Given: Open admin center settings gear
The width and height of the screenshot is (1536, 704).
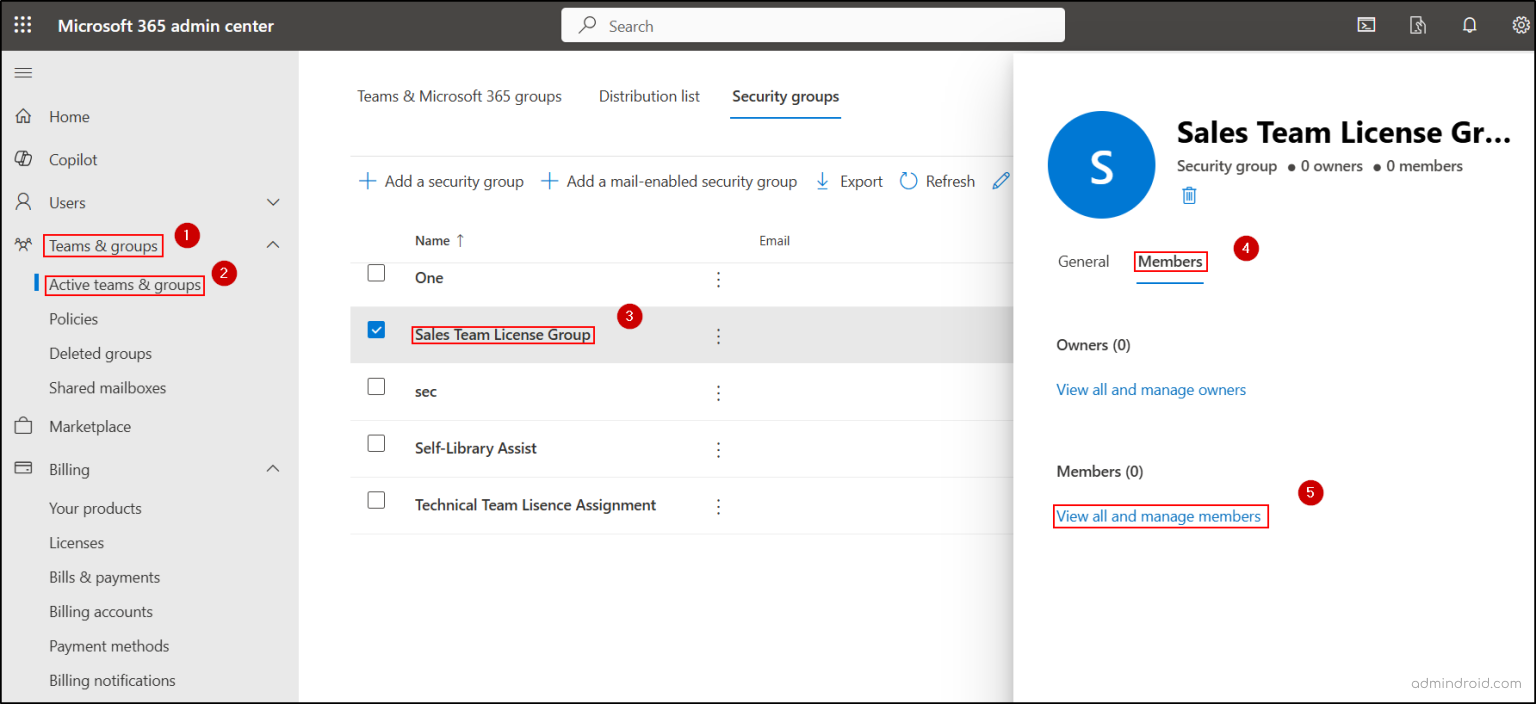Looking at the screenshot, I should pos(1520,24).
